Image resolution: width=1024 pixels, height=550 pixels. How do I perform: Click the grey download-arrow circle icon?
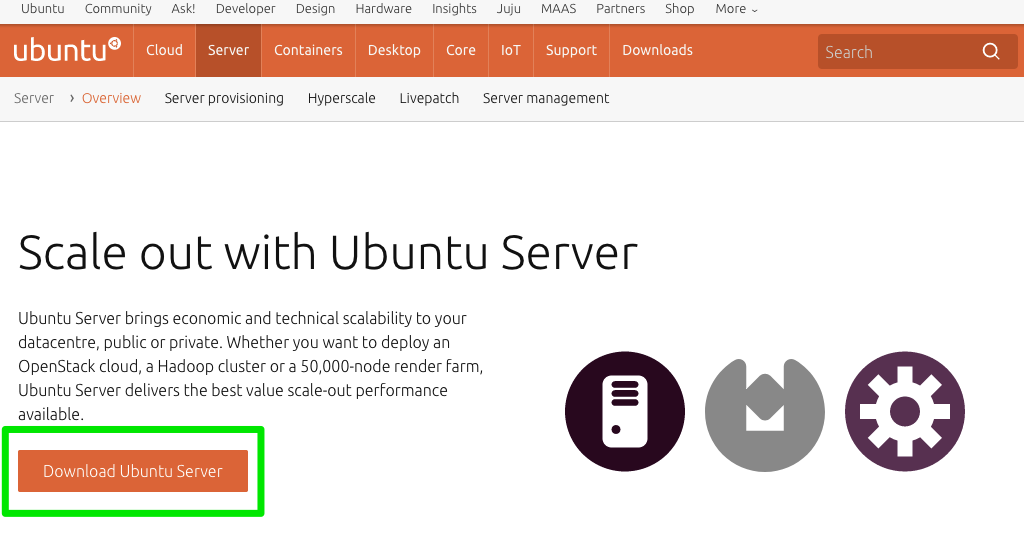tap(765, 414)
